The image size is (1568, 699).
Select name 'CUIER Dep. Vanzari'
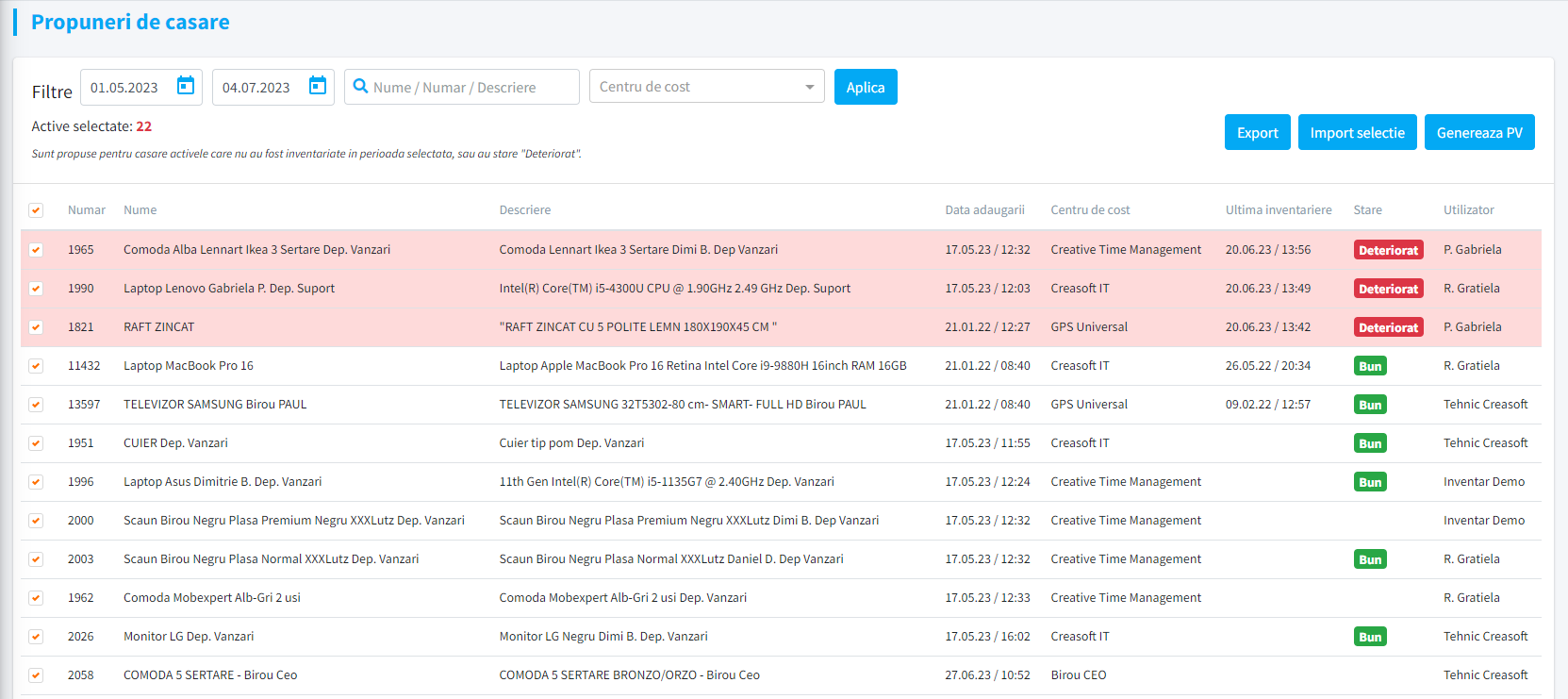pos(175,443)
